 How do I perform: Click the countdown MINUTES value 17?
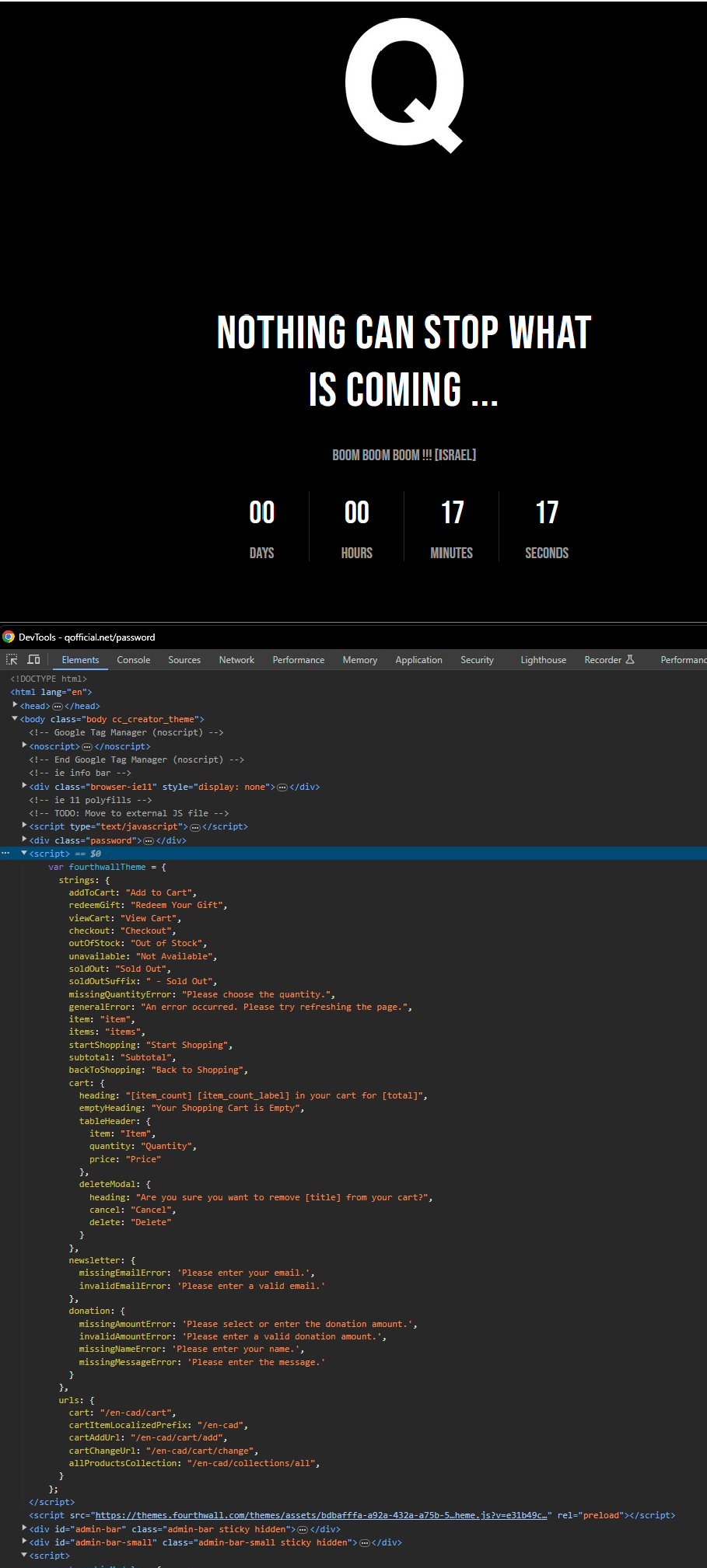tap(452, 512)
